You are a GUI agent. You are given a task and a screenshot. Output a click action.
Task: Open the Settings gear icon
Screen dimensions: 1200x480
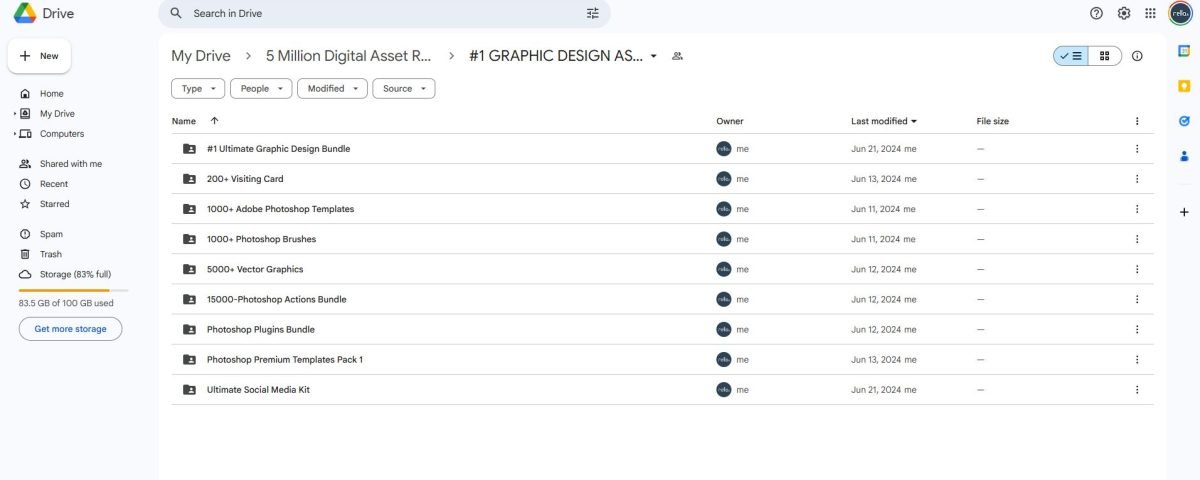[x=1124, y=13]
